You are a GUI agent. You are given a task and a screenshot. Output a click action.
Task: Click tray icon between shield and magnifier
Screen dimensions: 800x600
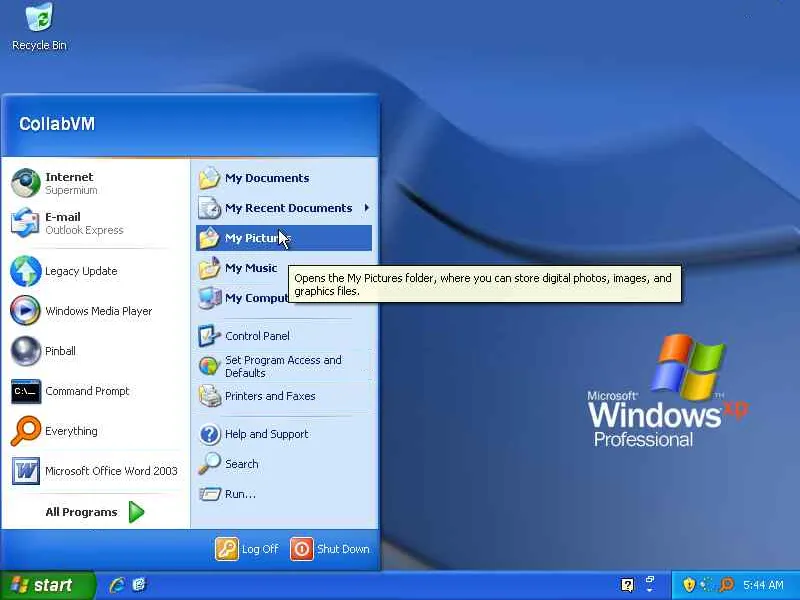(x=707, y=585)
